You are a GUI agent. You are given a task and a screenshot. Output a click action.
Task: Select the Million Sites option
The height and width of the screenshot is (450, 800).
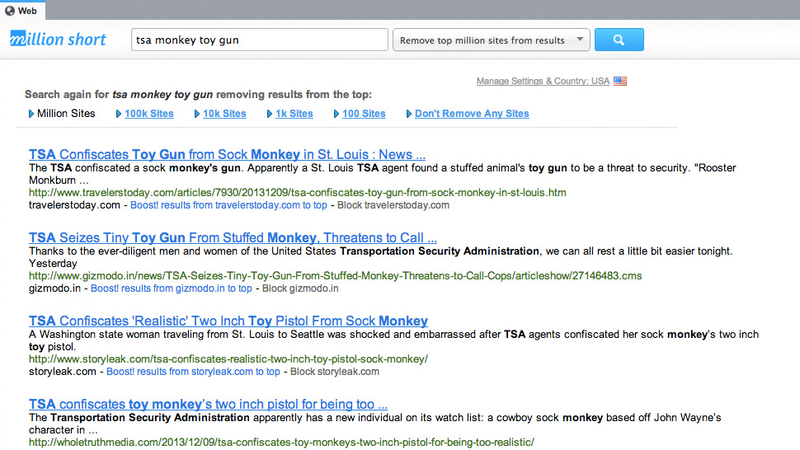coord(66,113)
